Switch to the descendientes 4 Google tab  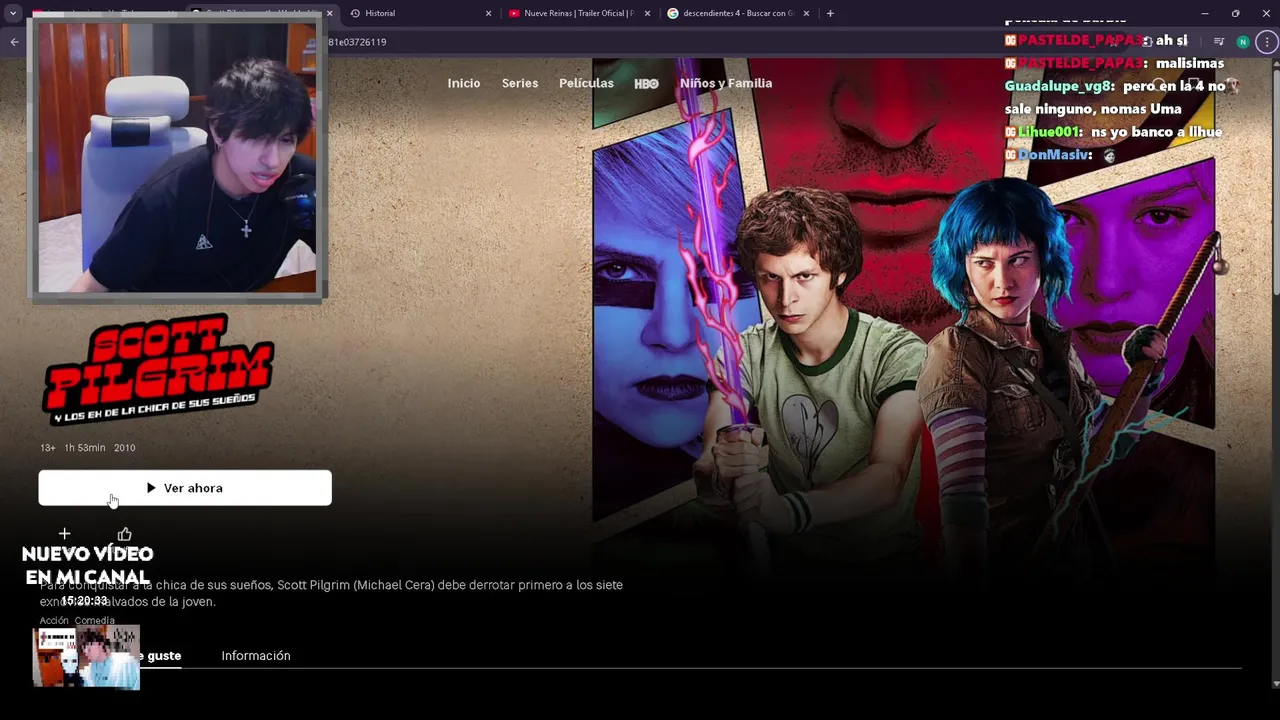(738, 13)
